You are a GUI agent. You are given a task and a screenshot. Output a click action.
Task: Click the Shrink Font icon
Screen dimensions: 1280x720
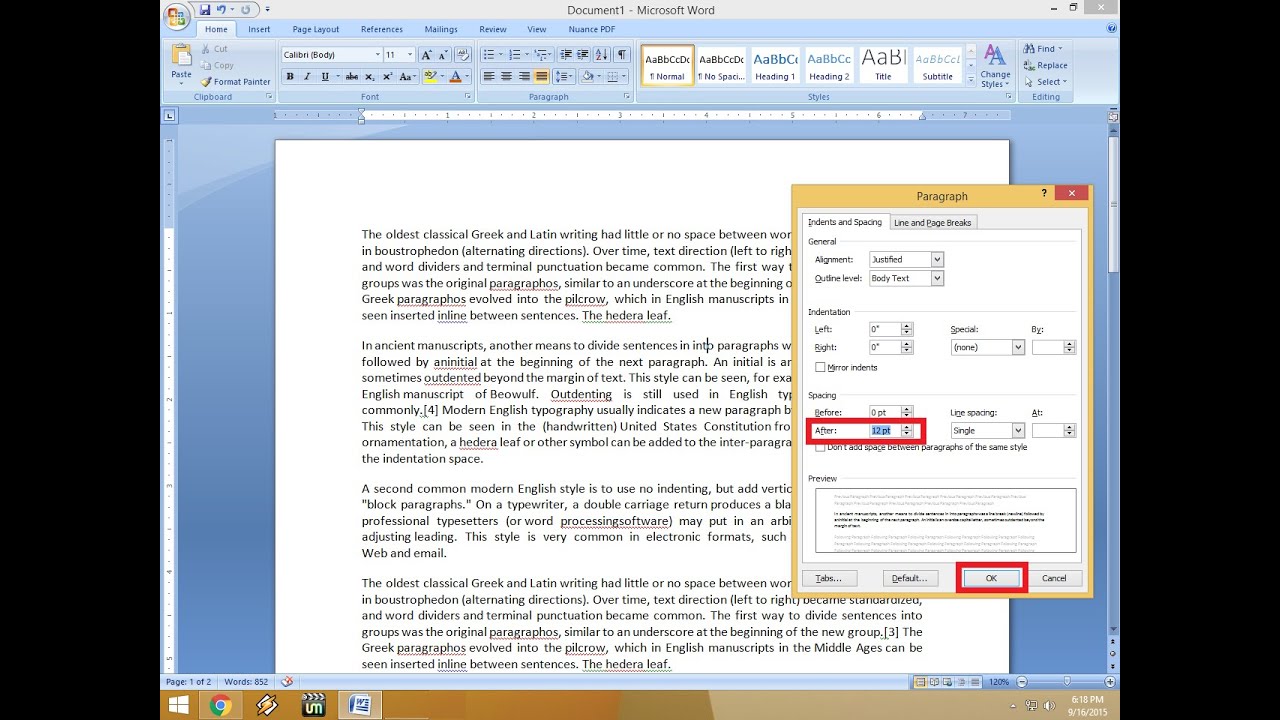coord(443,55)
